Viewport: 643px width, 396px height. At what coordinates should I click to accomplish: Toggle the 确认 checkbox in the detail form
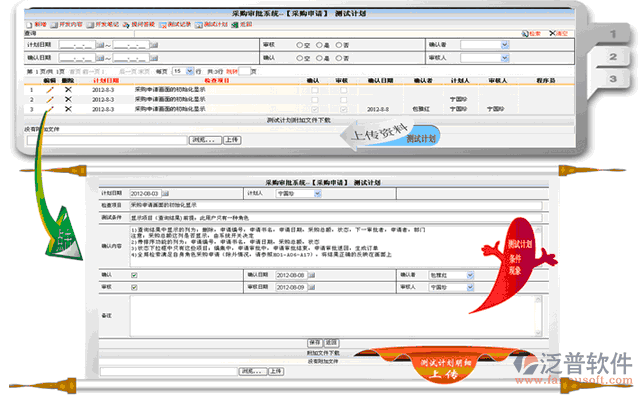click(x=134, y=275)
